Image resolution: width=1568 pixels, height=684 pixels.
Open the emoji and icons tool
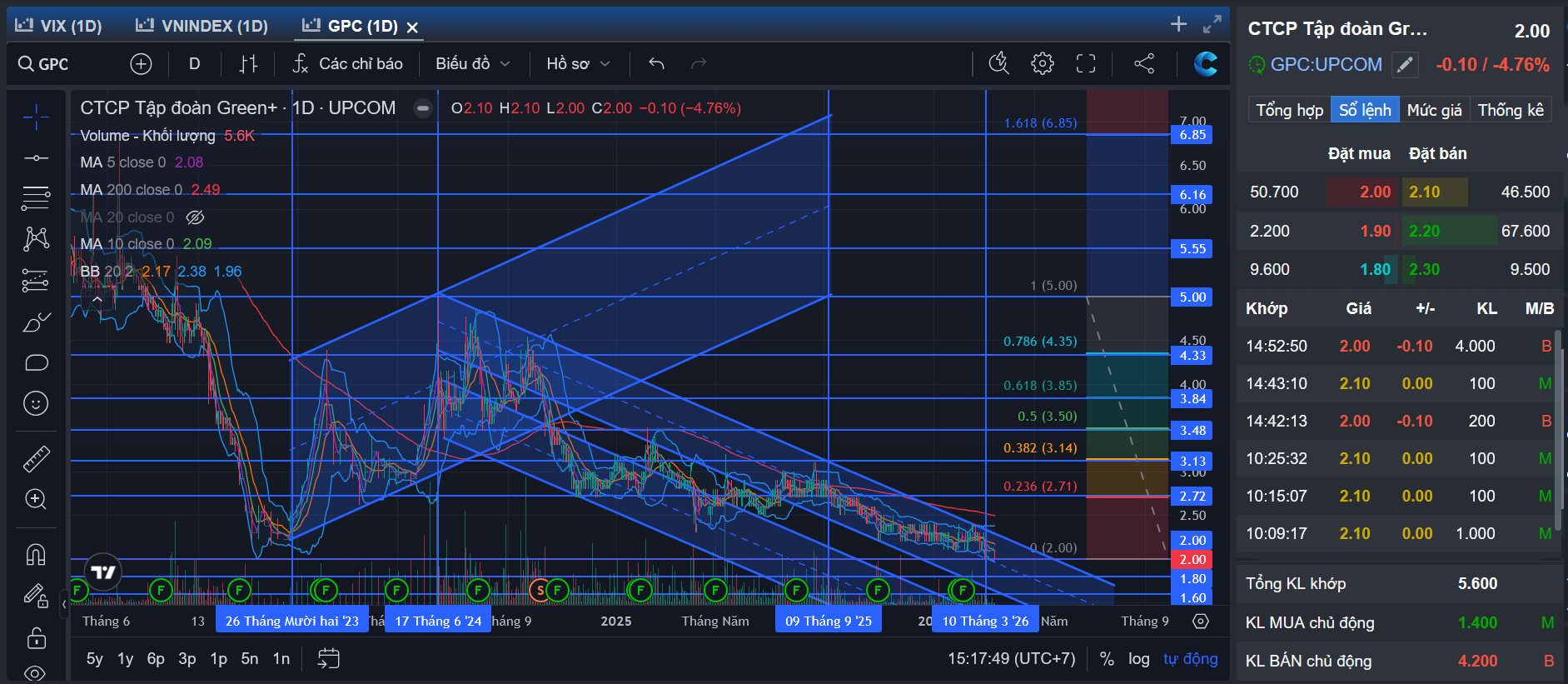[x=36, y=403]
